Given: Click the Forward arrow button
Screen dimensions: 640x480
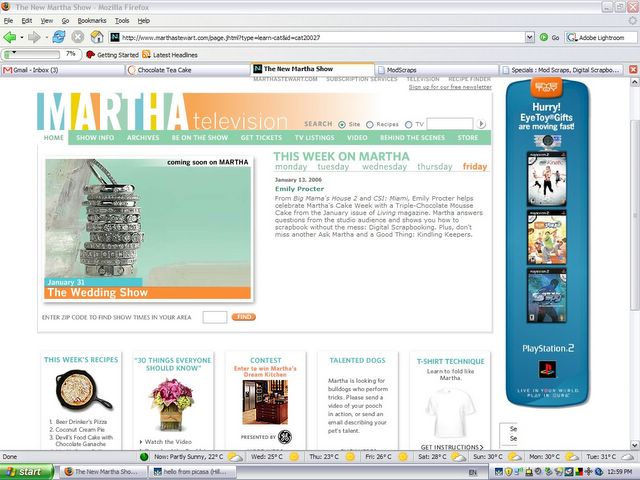Looking at the screenshot, I should click(x=34, y=38).
